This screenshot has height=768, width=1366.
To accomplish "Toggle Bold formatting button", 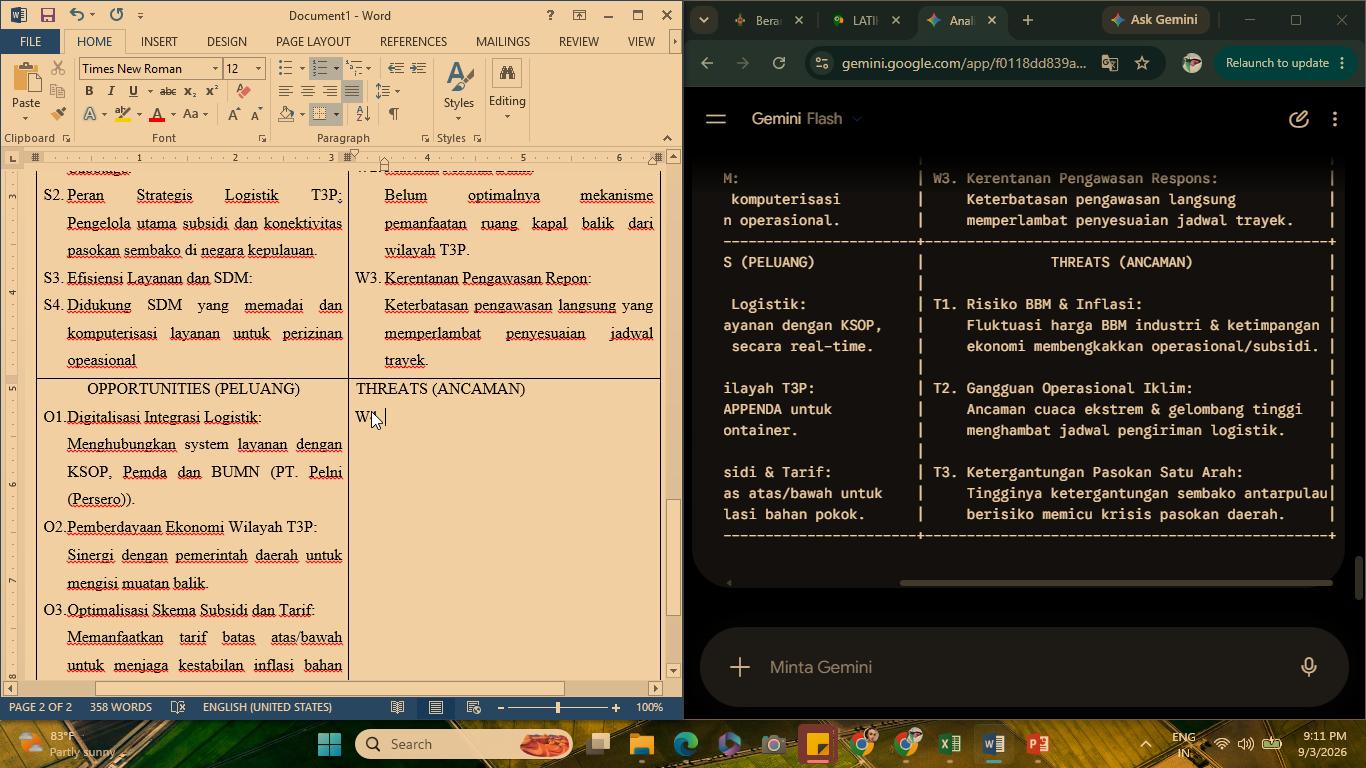I will pos(89,91).
